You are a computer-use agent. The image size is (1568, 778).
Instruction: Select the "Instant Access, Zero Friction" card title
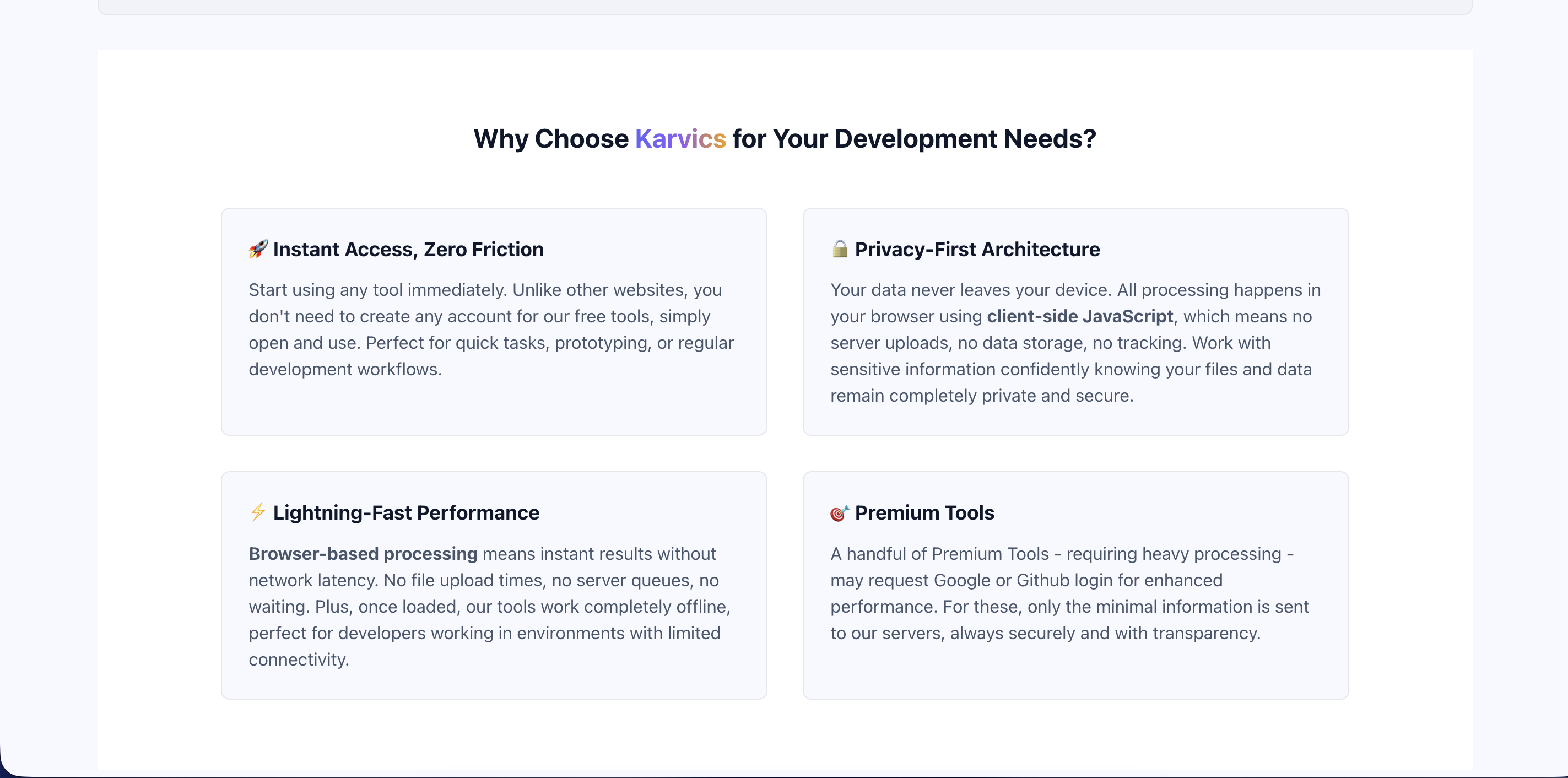click(x=408, y=250)
